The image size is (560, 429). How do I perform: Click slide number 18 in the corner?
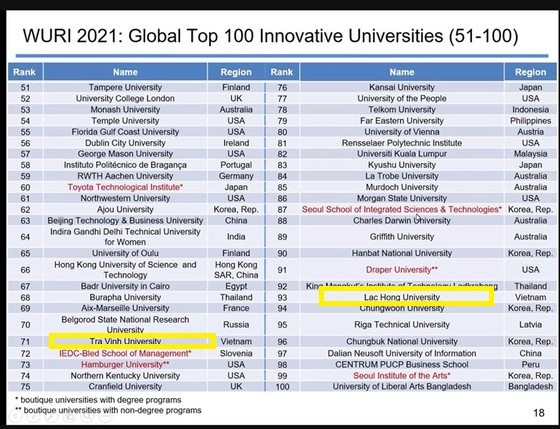(539, 413)
